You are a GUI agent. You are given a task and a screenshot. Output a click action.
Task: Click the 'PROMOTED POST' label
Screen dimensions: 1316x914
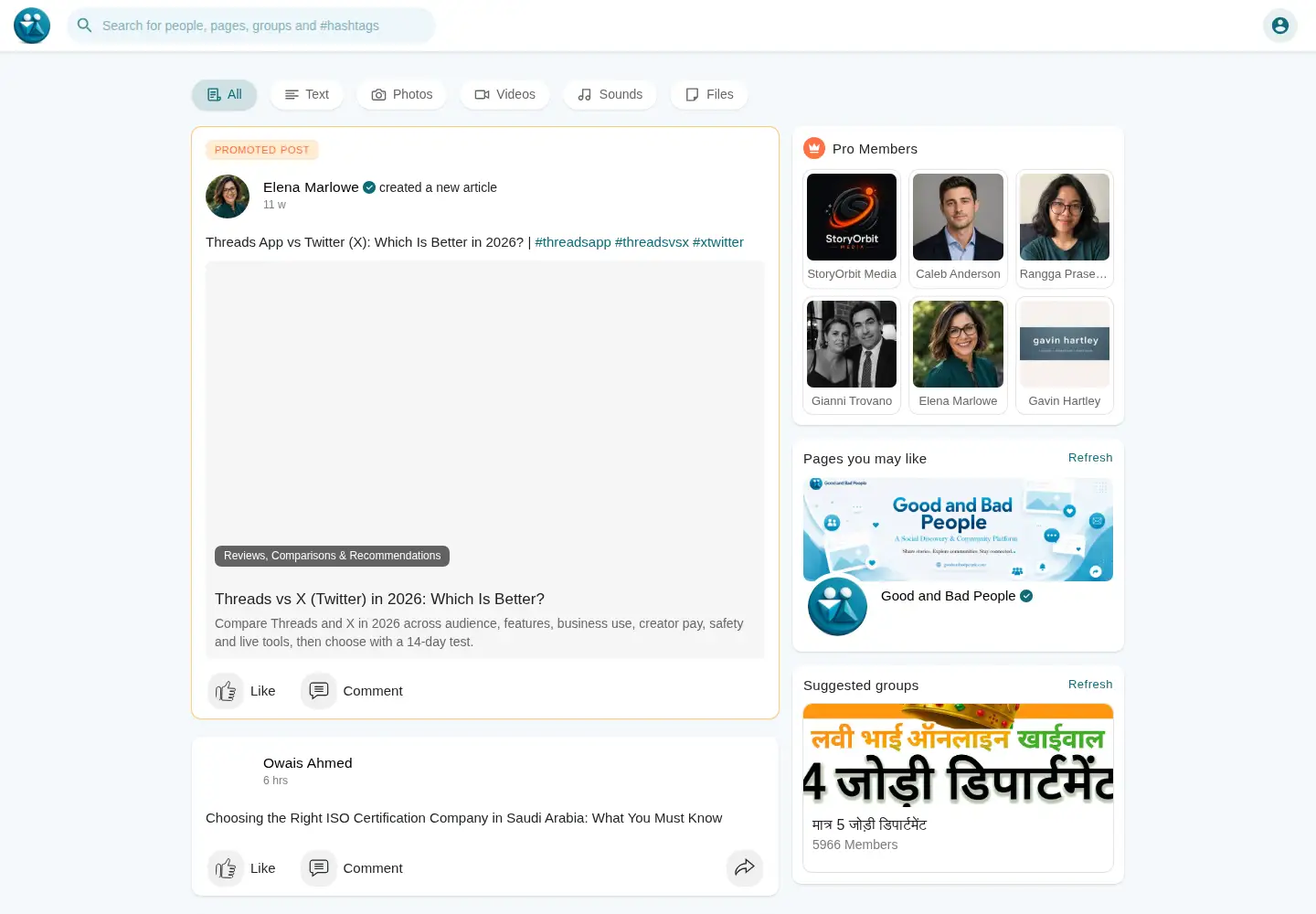tap(262, 150)
